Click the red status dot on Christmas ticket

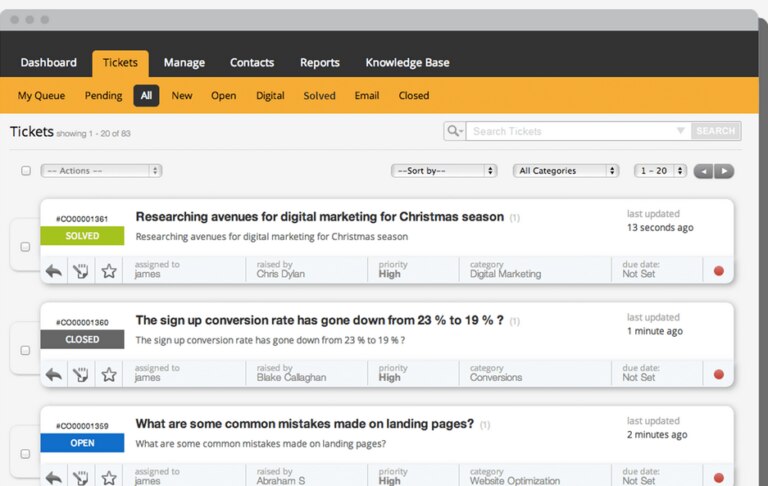[x=719, y=271]
